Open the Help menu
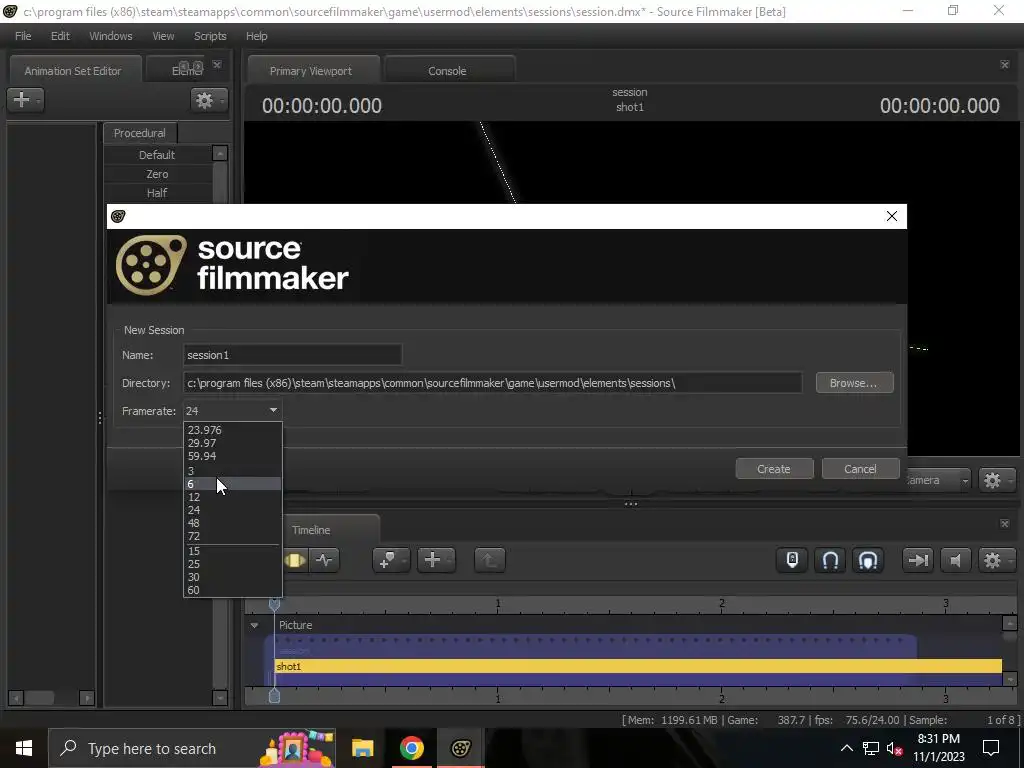Image resolution: width=1024 pixels, height=768 pixels. (x=257, y=36)
